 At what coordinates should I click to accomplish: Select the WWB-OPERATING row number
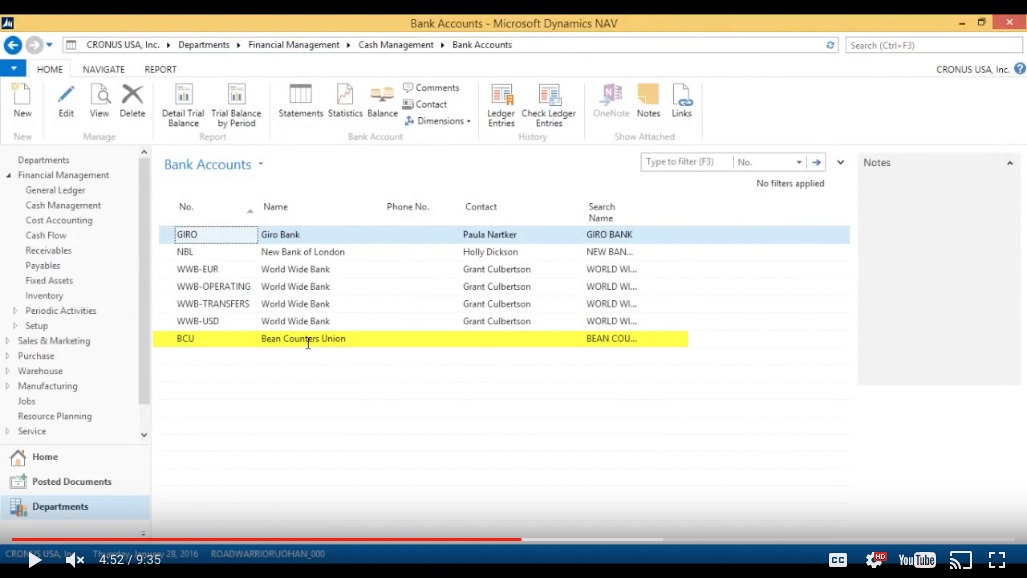click(214, 286)
